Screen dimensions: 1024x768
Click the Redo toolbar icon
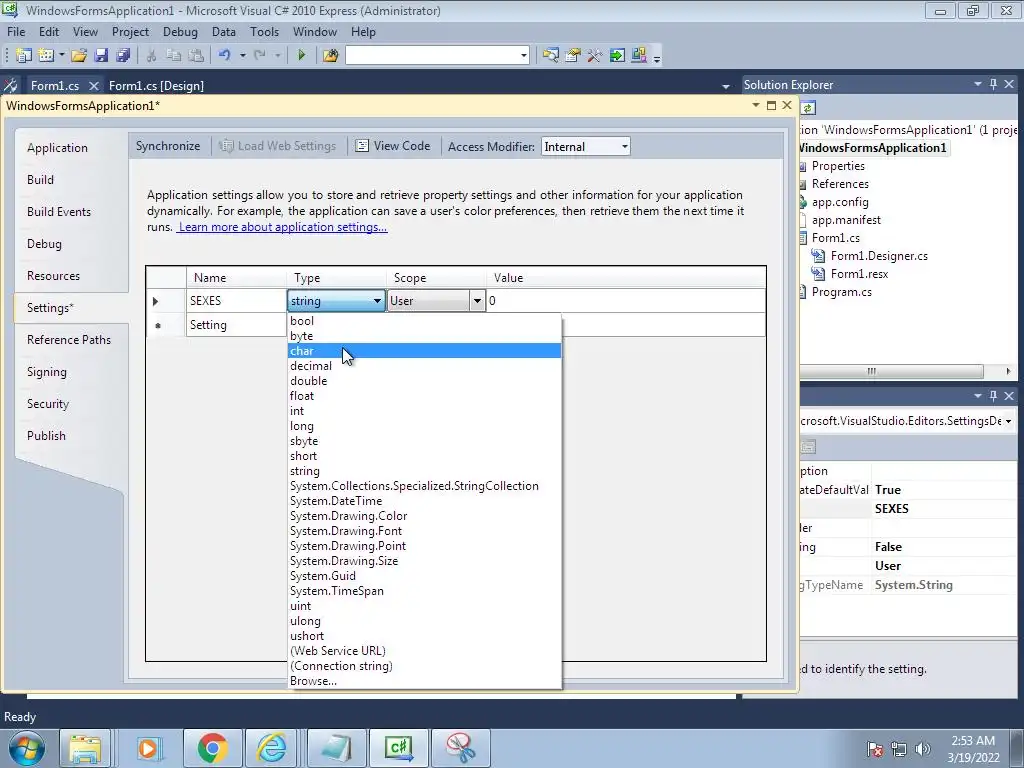[x=260, y=56]
